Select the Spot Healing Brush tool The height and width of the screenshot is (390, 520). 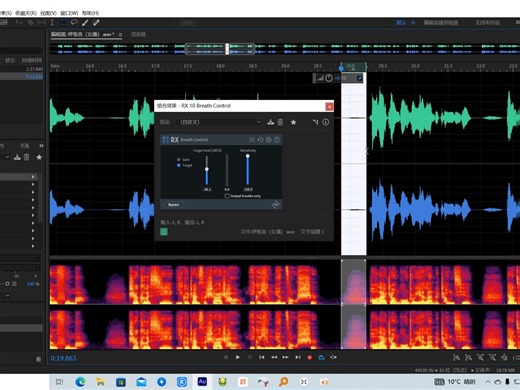96,23
